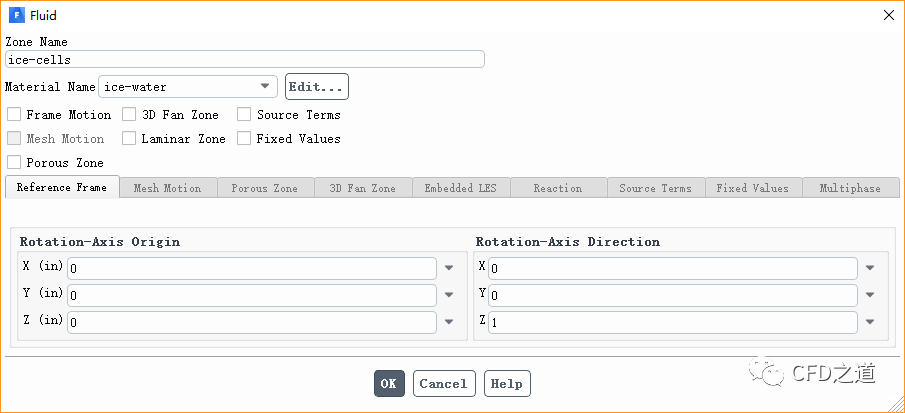Image resolution: width=905 pixels, height=413 pixels.
Task: Click the Cancel button
Action: click(443, 383)
